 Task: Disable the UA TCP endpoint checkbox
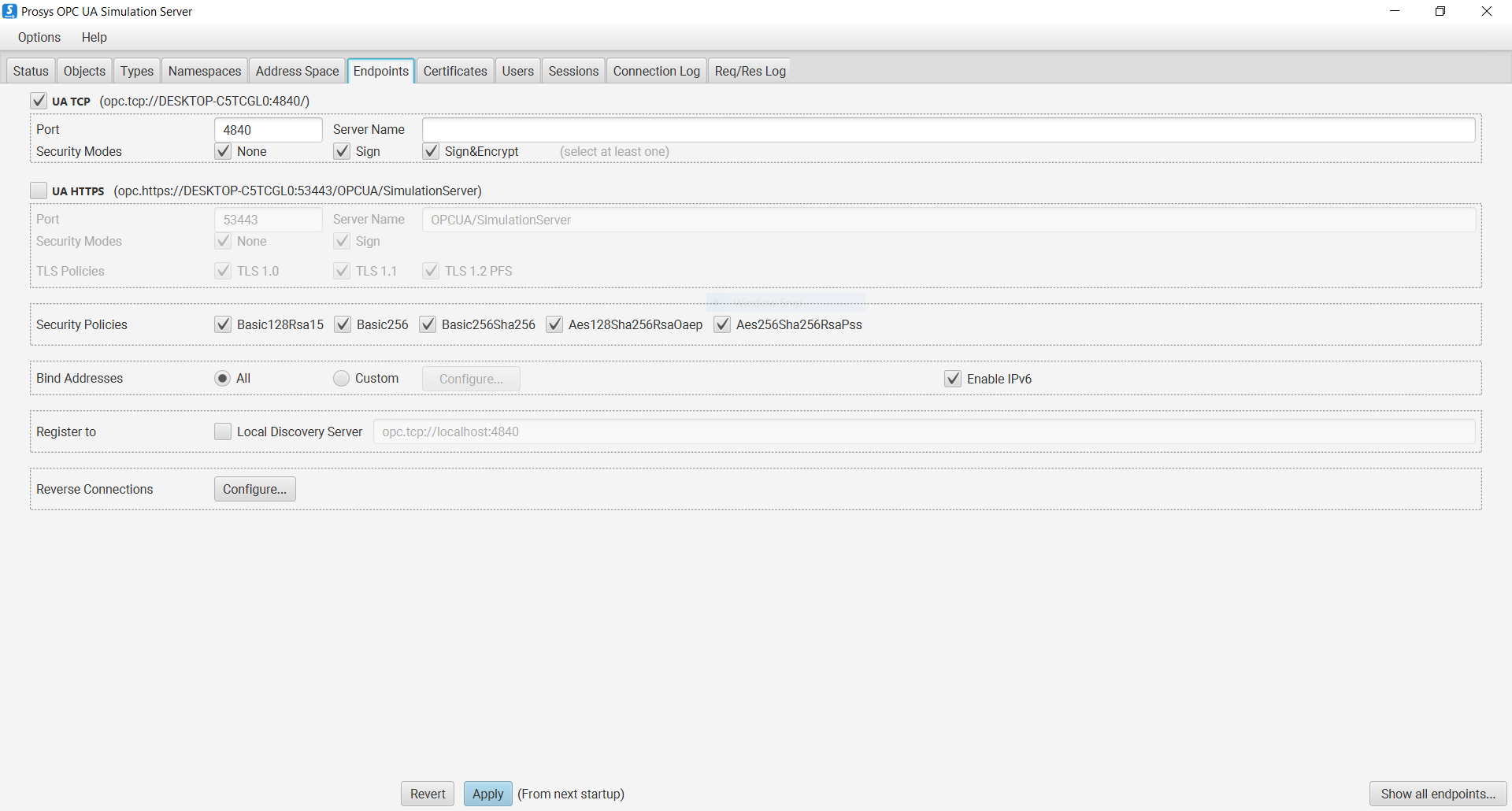coord(39,100)
